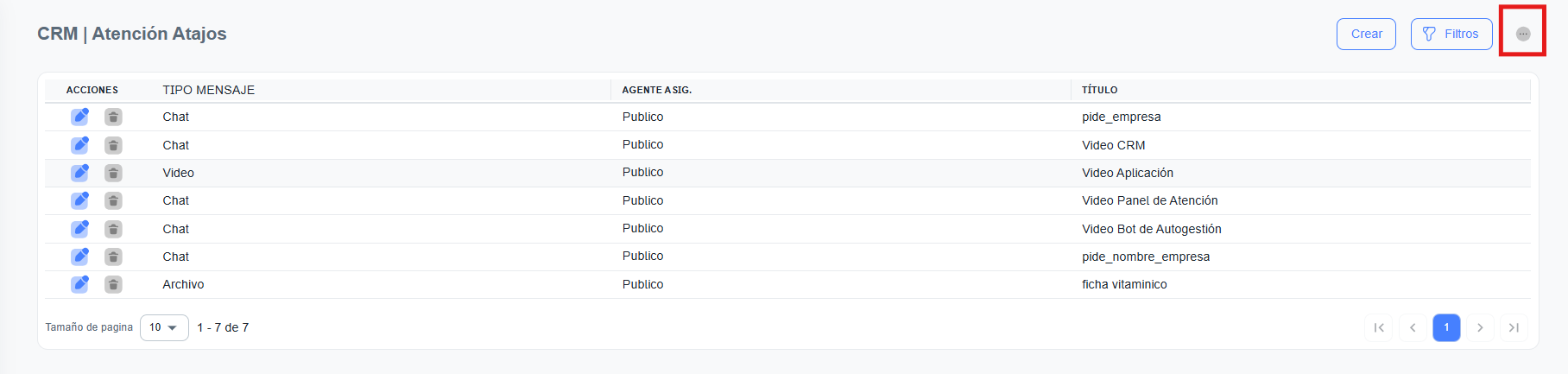The width and height of the screenshot is (1568, 374).
Task: Delete the Video Bot de Autogestión entry
Action: click(113, 229)
